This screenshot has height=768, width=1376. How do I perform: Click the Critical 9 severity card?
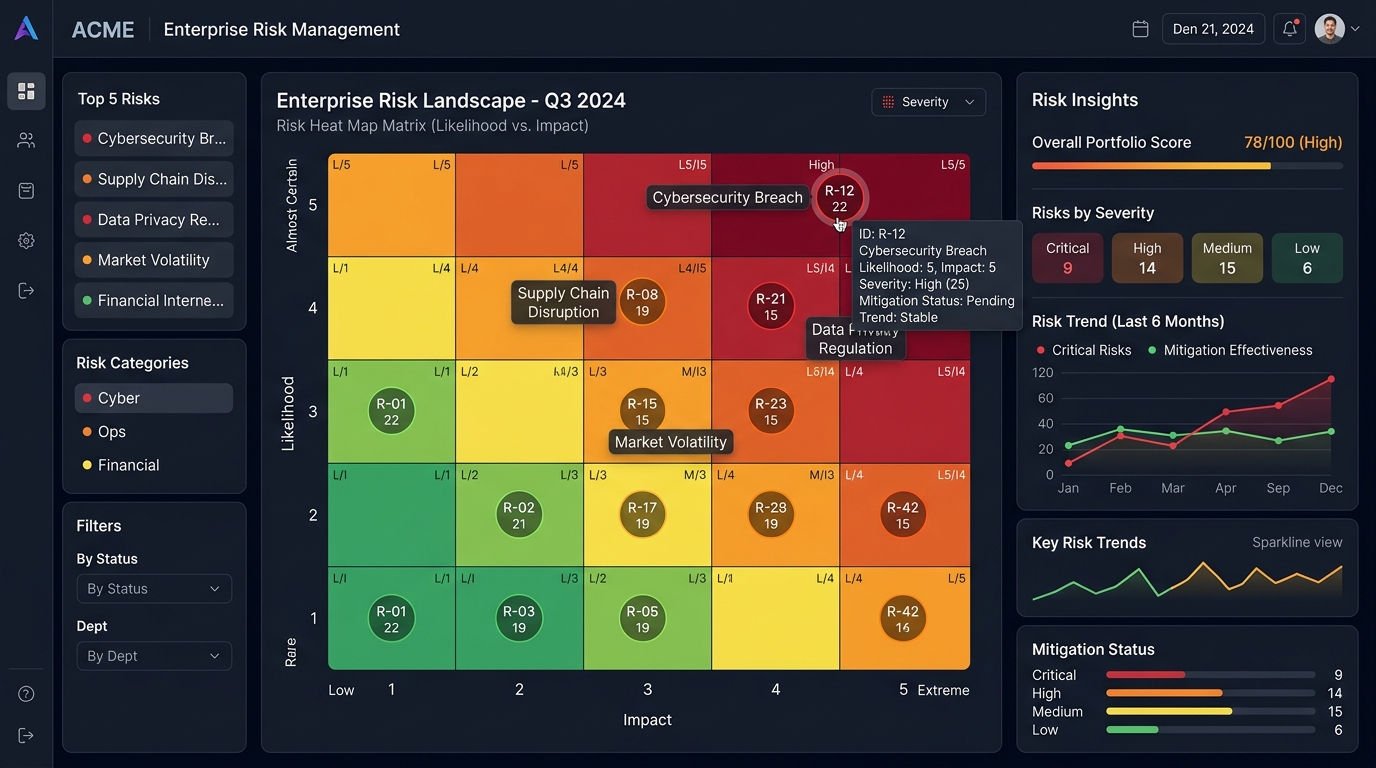point(1067,258)
